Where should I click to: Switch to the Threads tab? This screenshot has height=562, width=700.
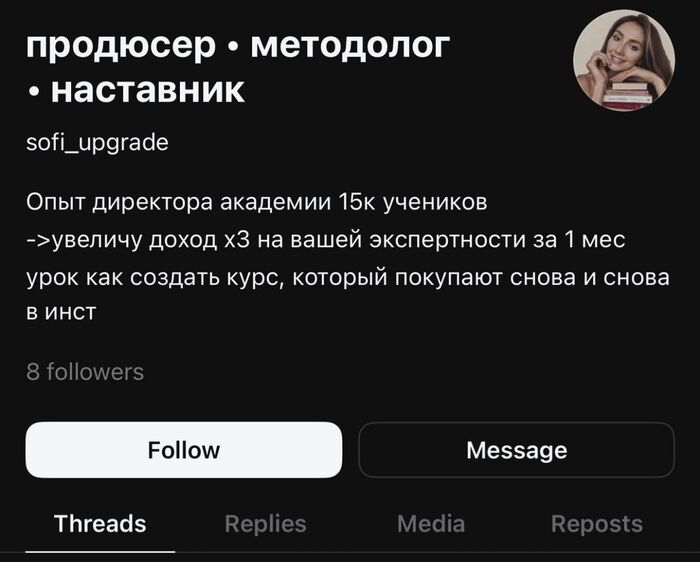point(100,523)
